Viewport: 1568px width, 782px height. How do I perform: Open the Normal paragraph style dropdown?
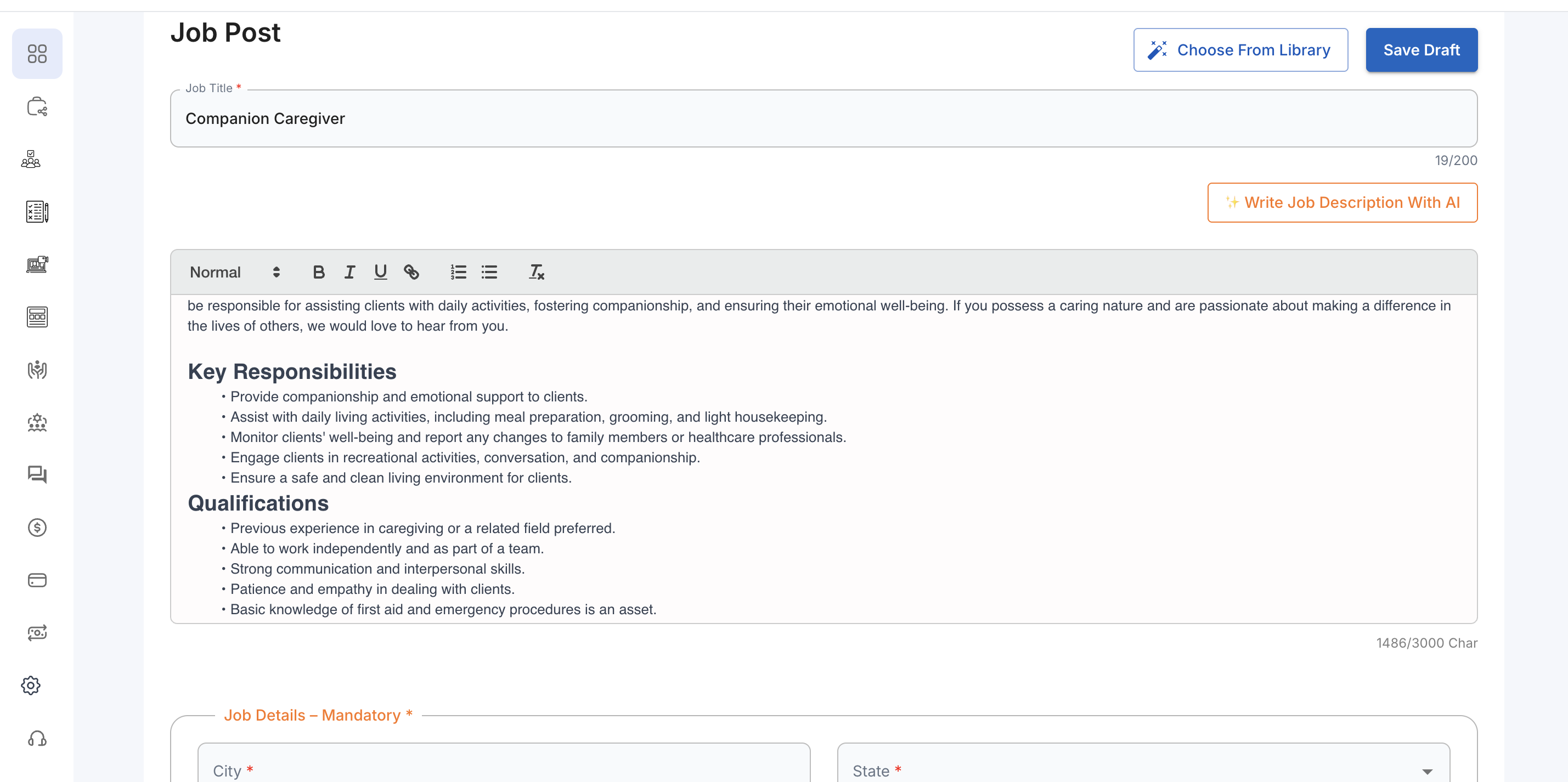[x=235, y=272]
